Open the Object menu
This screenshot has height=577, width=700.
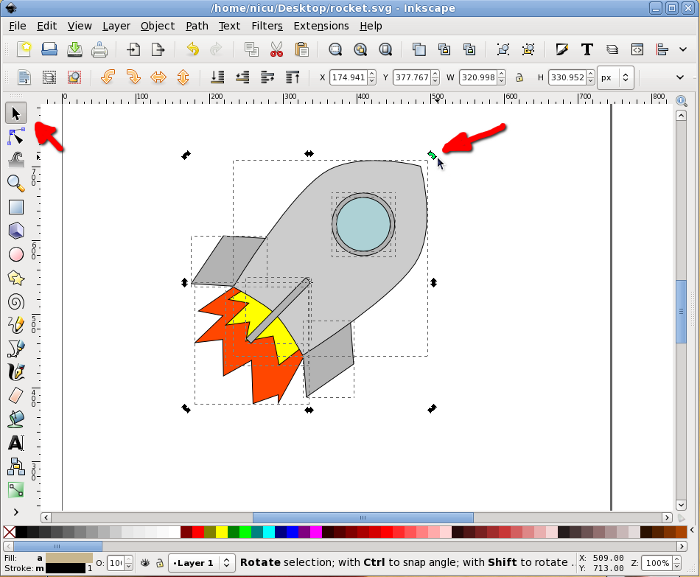158,26
